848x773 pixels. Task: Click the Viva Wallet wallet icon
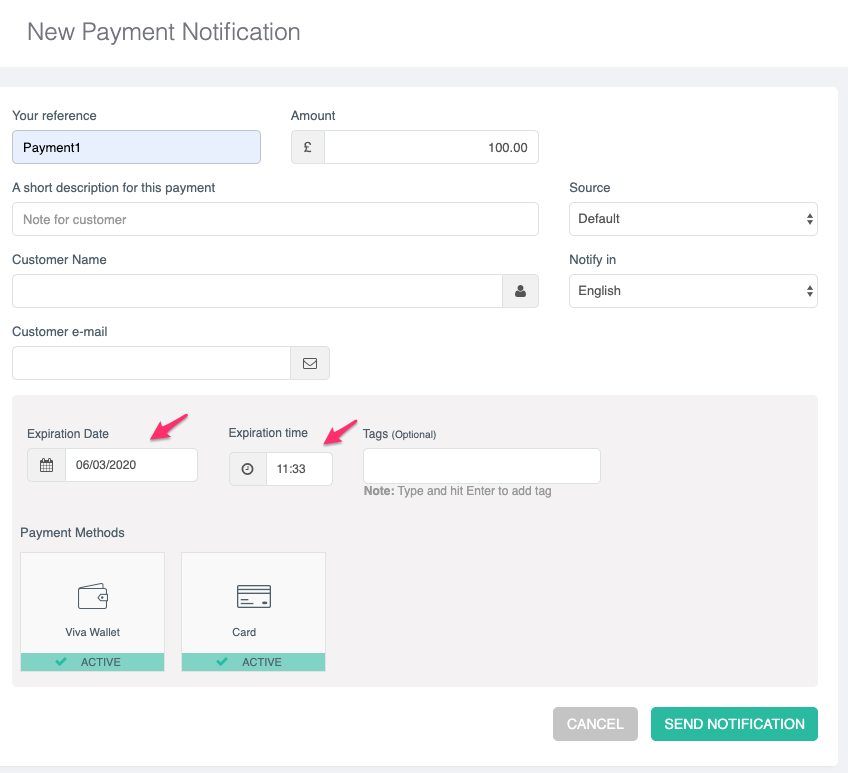tap(92, 596)
